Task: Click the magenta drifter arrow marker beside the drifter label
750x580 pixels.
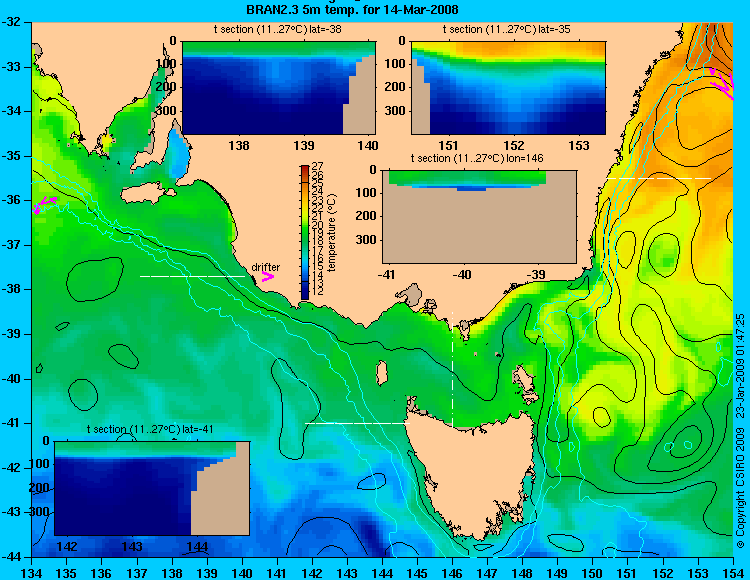Action: (268, 276)
